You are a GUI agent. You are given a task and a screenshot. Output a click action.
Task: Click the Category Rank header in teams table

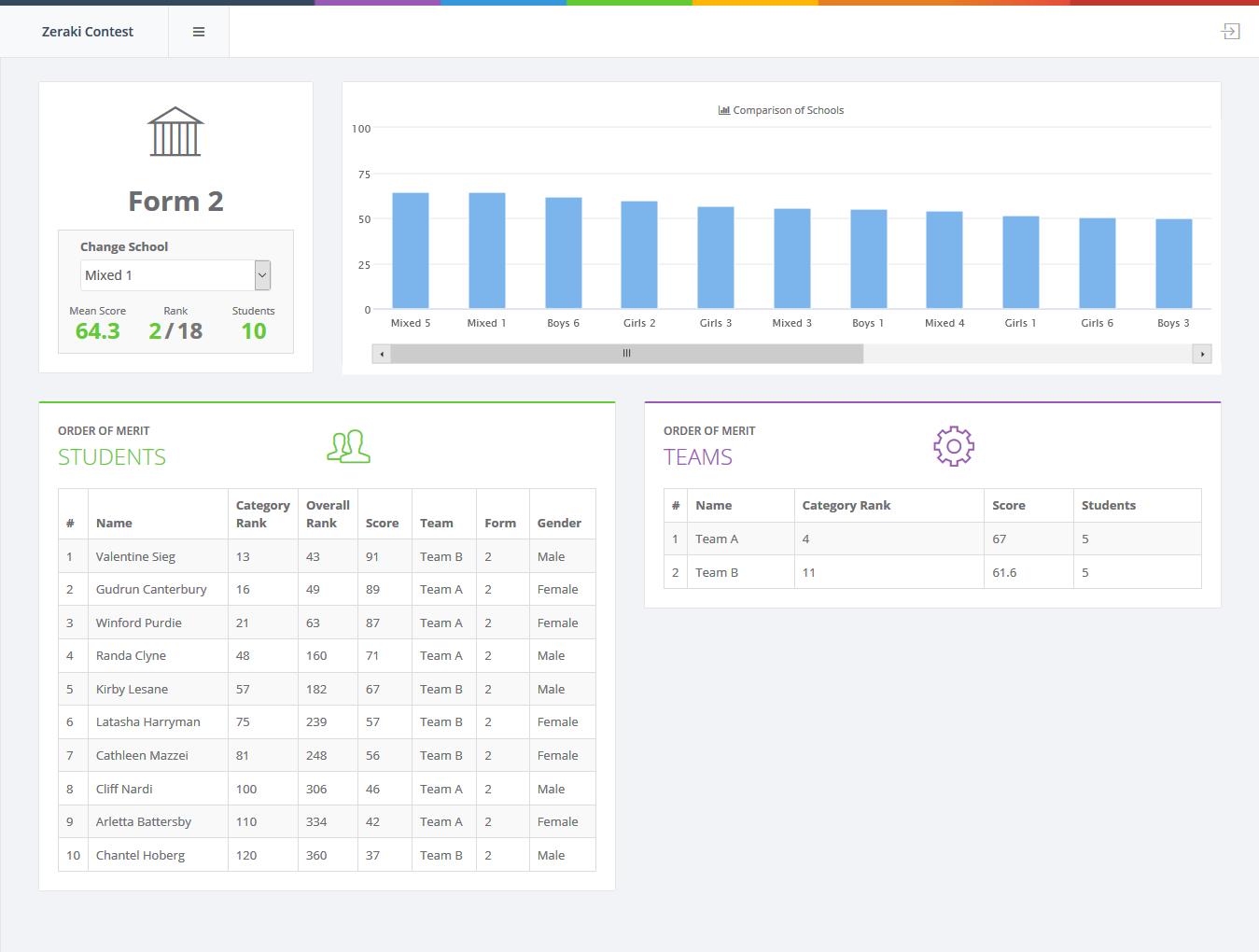846,505
